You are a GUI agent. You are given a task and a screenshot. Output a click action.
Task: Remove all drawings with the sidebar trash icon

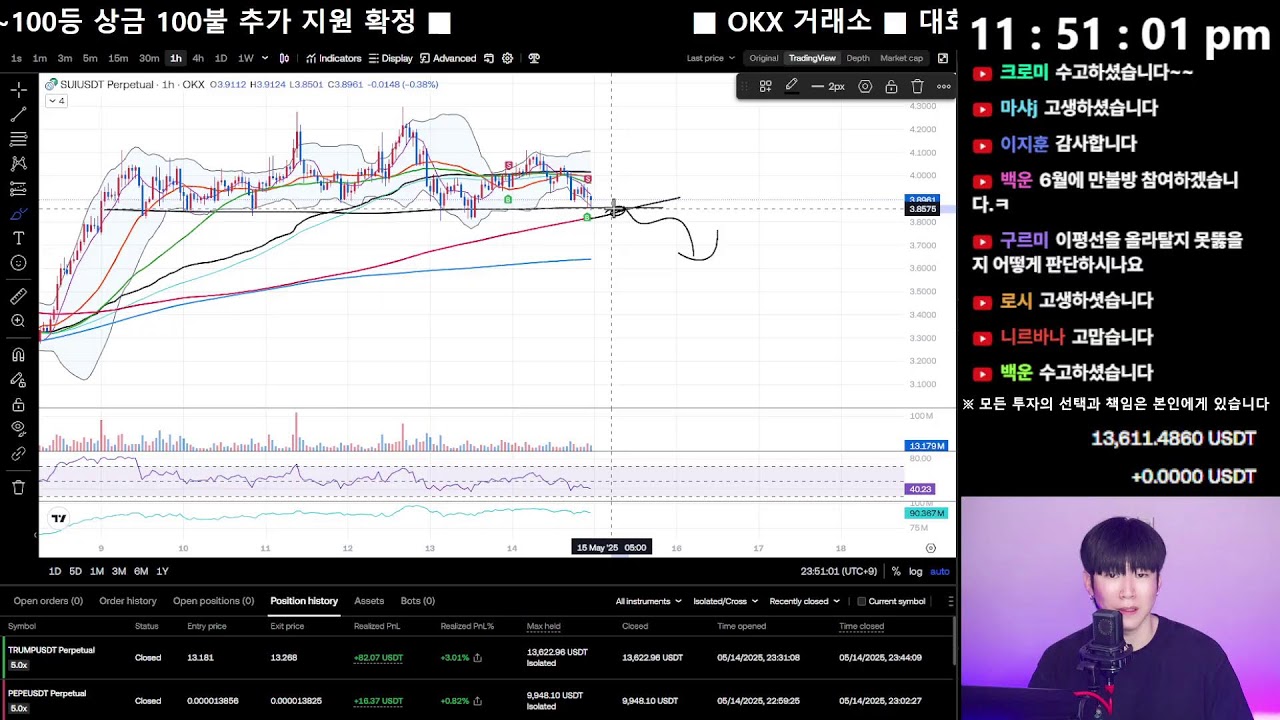click(18, 487)
